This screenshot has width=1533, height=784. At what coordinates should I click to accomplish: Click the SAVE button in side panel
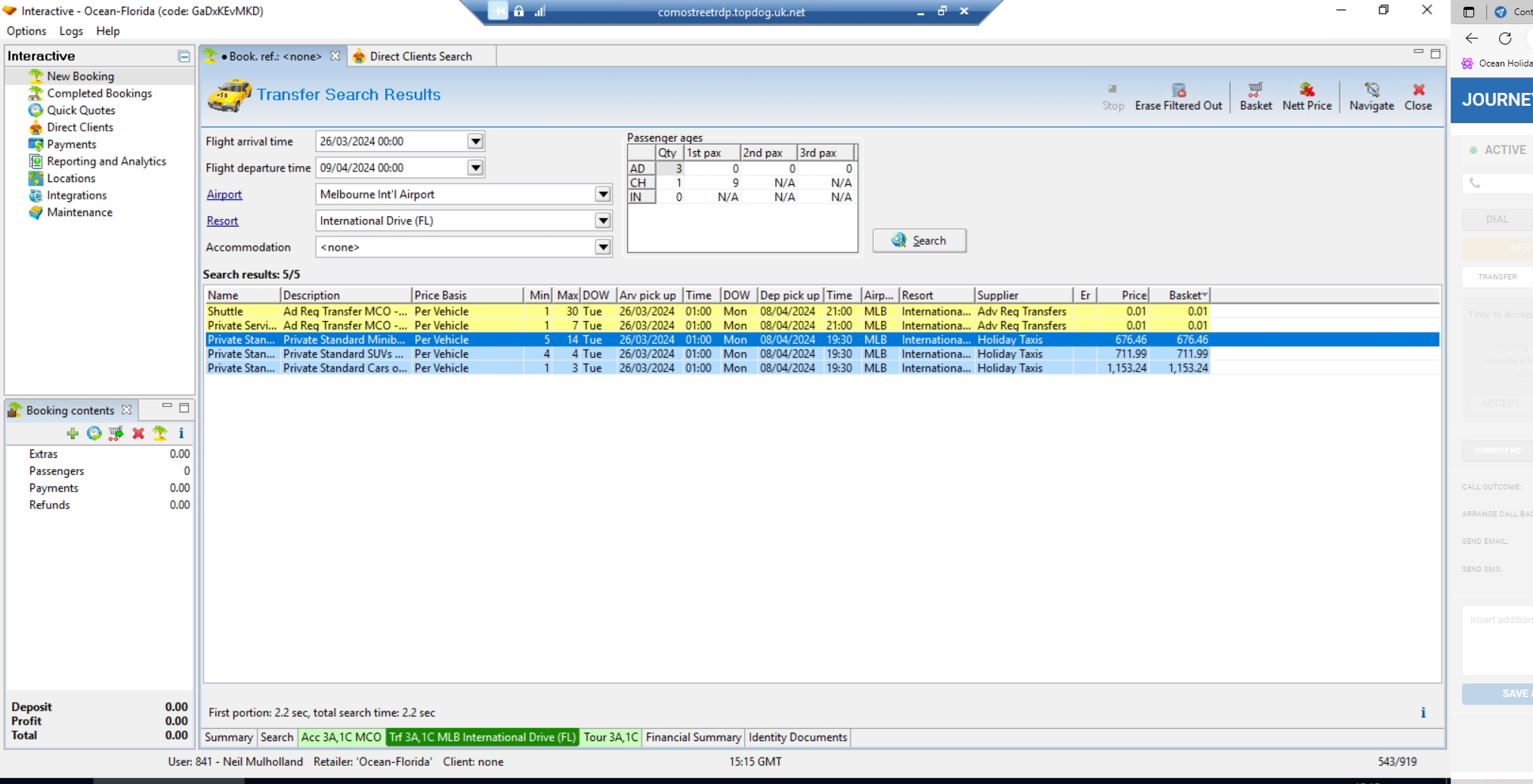[x=1498, y=693]
